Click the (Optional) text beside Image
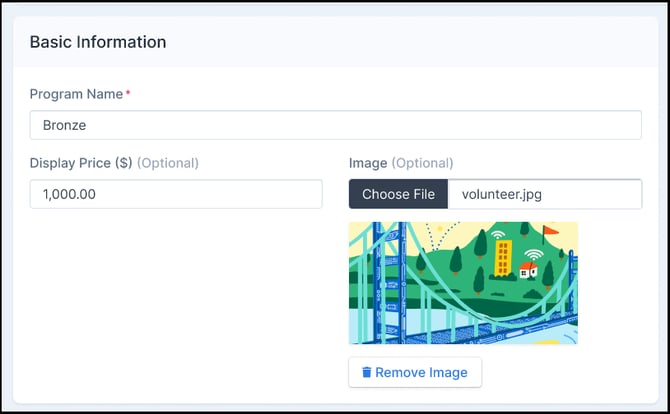670x414 pixels. [423, 163]
